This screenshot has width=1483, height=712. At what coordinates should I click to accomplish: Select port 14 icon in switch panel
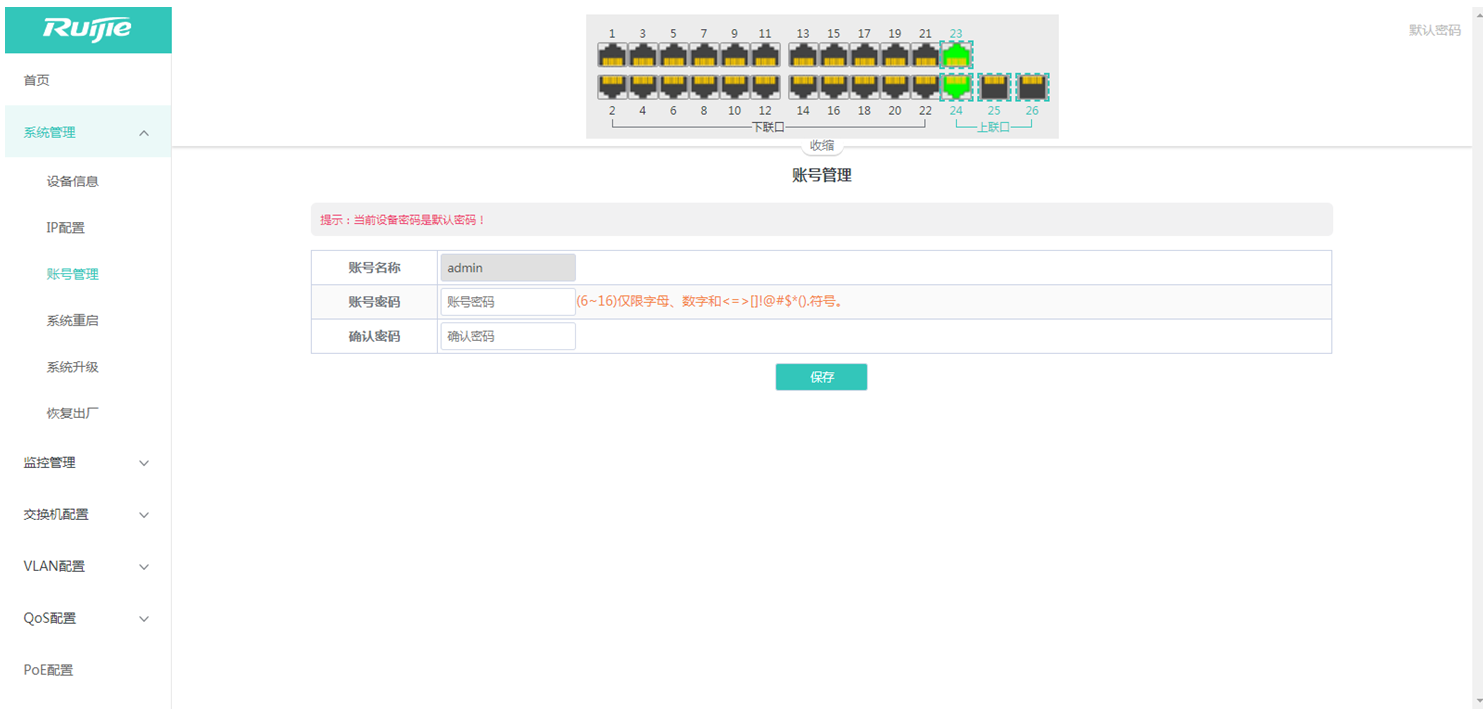[x=803, y=87]
